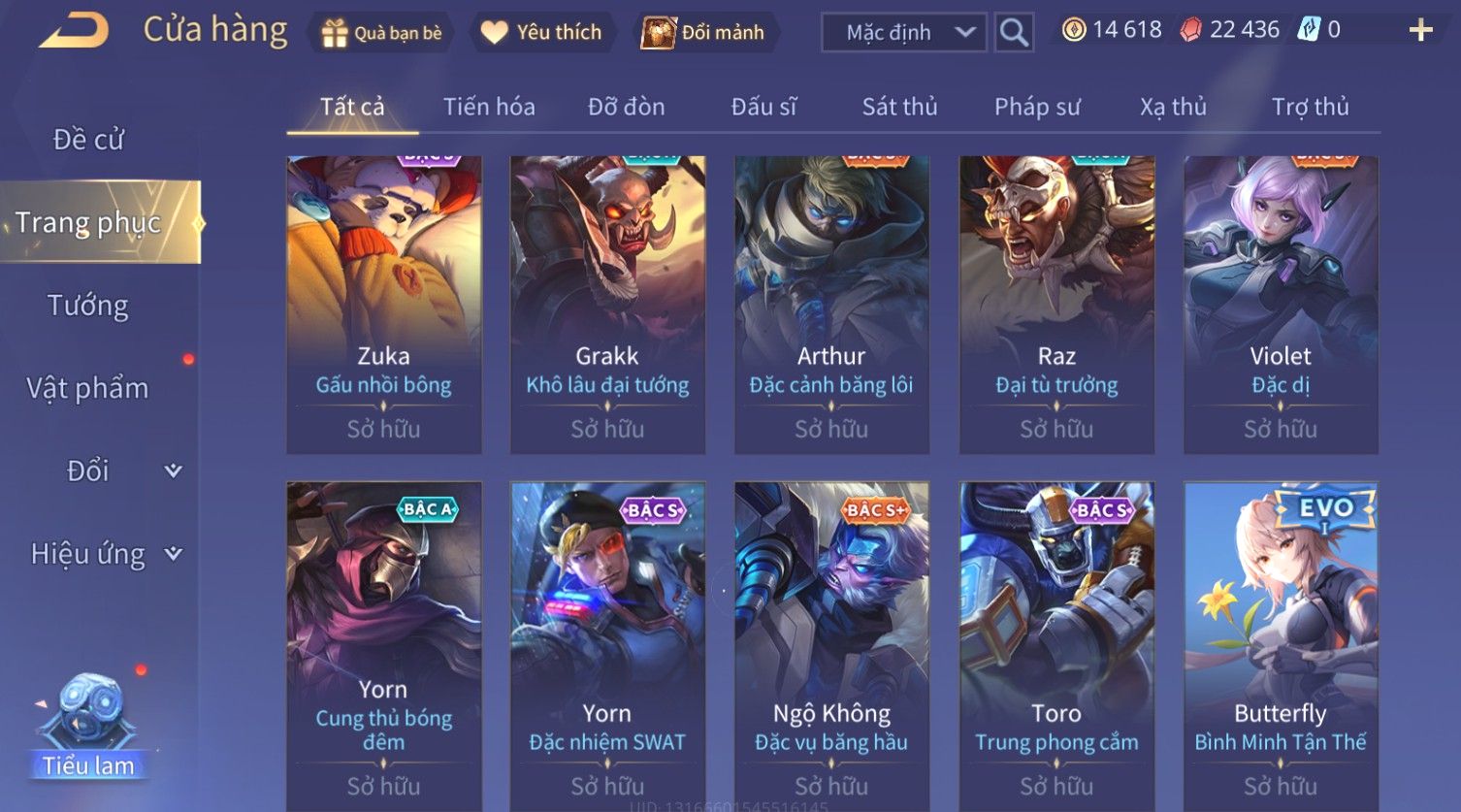Select the Tiến hóa tab
Screen dimensions: 1461x812
click(489, 107)
